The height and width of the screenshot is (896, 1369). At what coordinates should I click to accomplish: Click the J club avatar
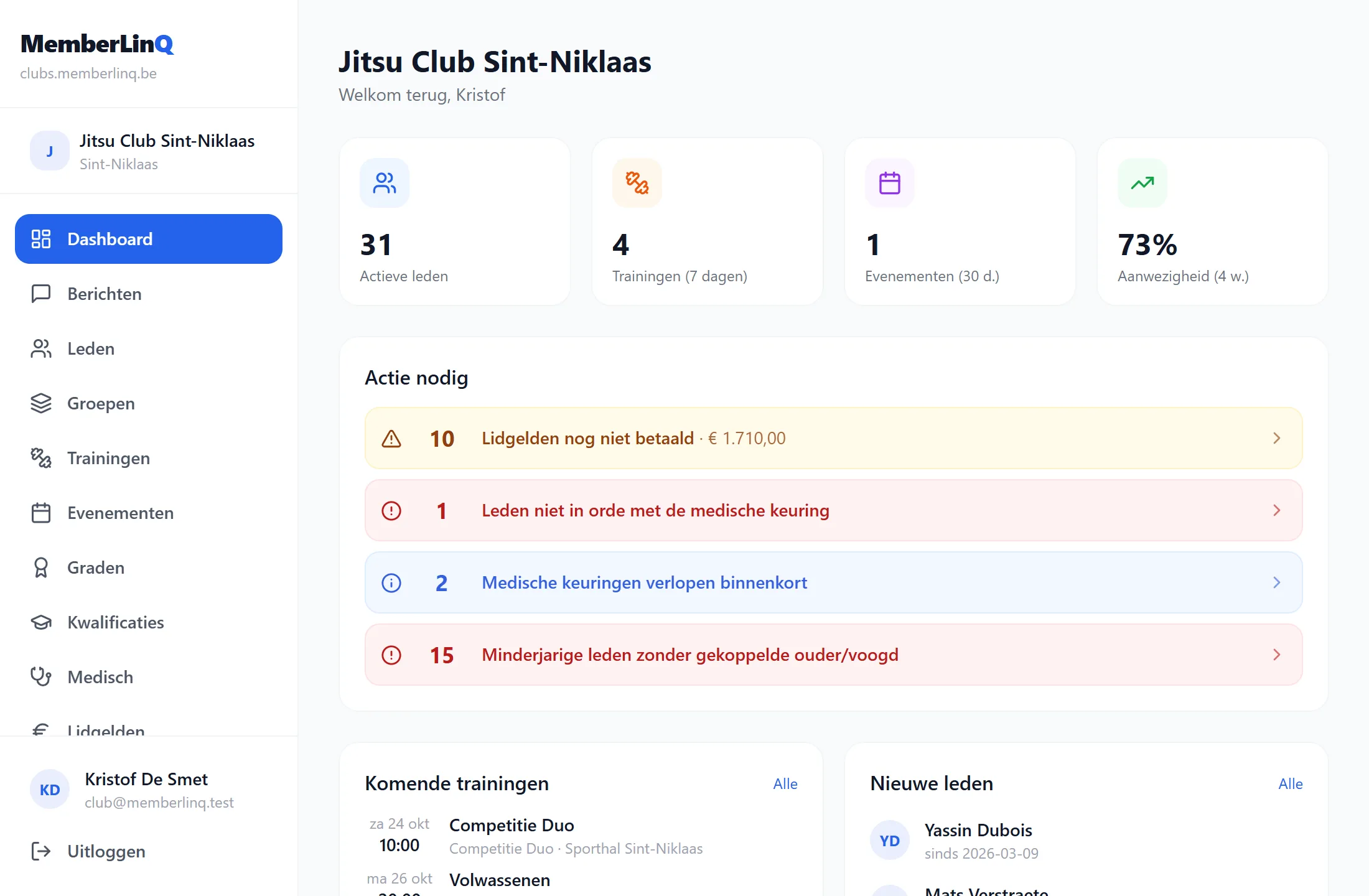click(x=50, y=151)
